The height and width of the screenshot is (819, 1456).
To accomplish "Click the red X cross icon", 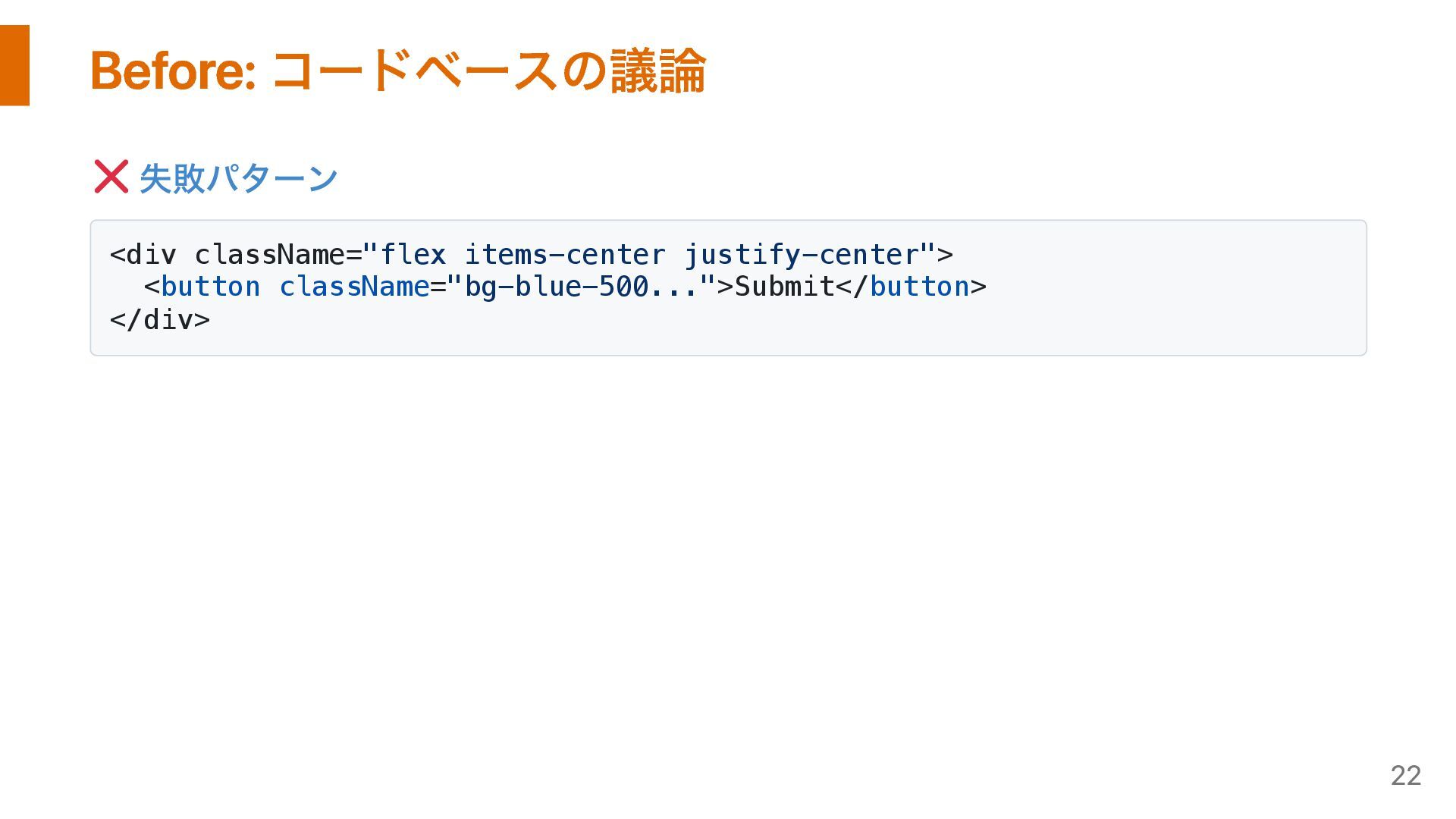I will [111, 177].
